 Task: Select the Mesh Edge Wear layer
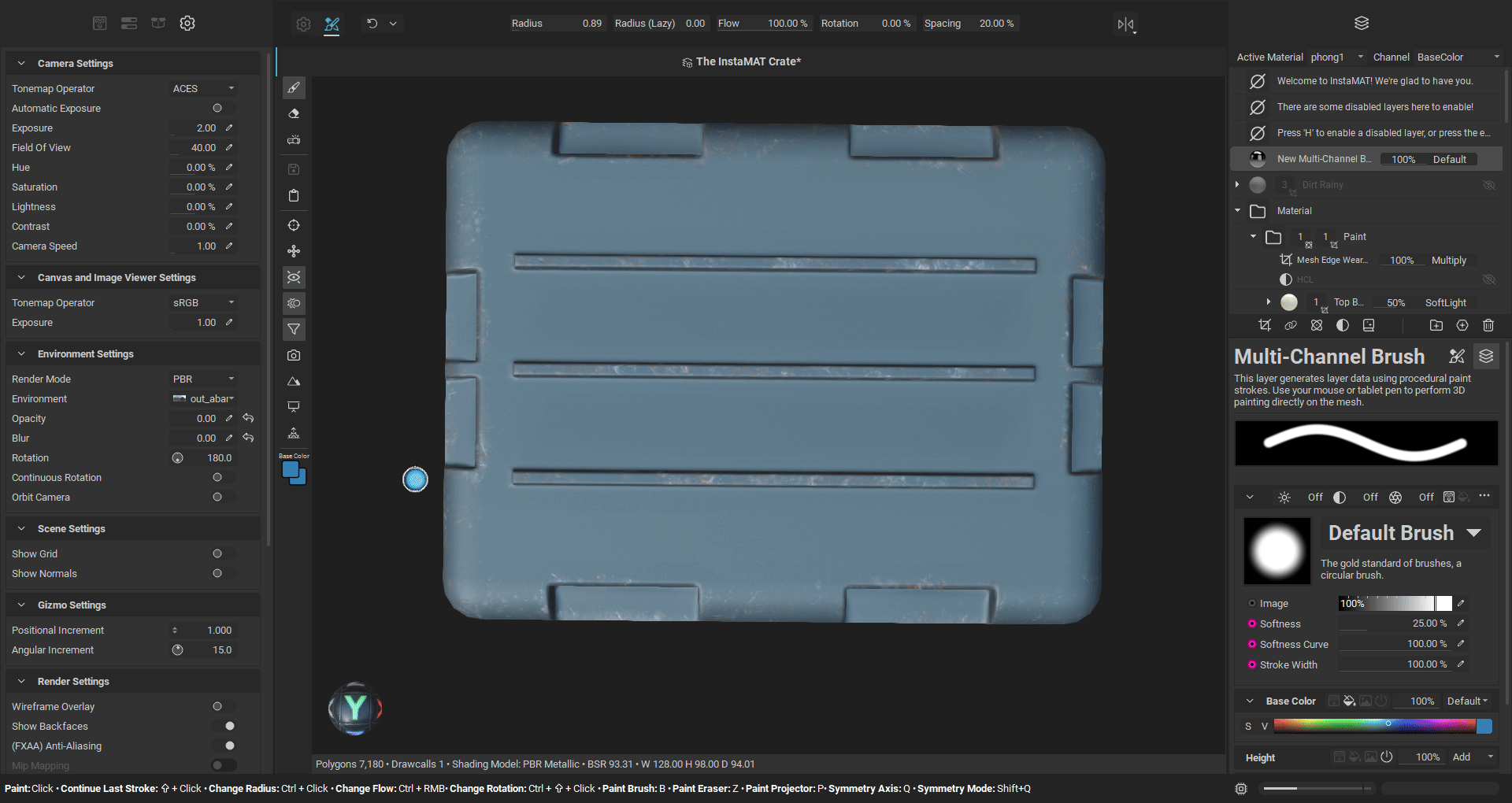pos(1332,260)
